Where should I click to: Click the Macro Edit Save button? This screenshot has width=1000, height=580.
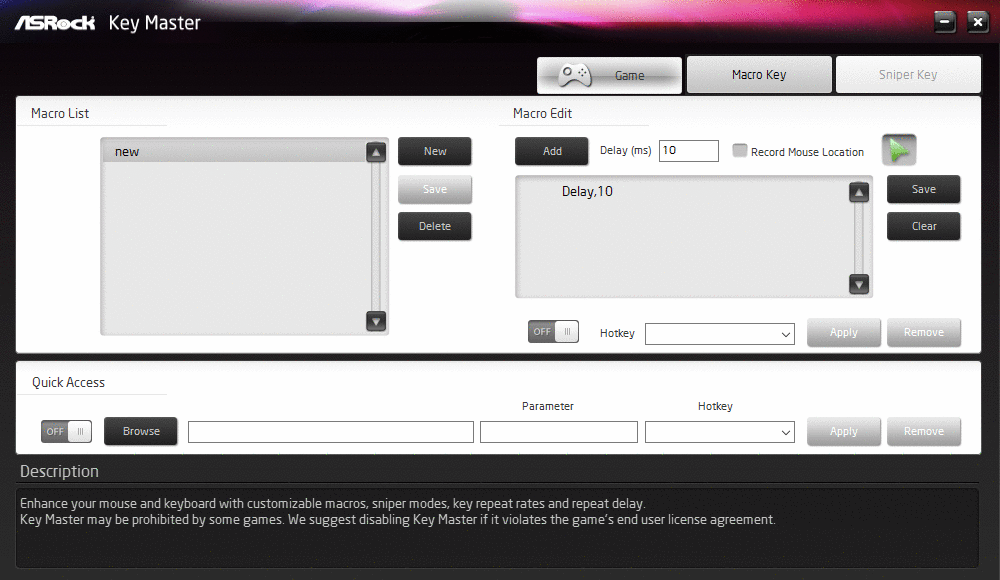pos(923,189)
